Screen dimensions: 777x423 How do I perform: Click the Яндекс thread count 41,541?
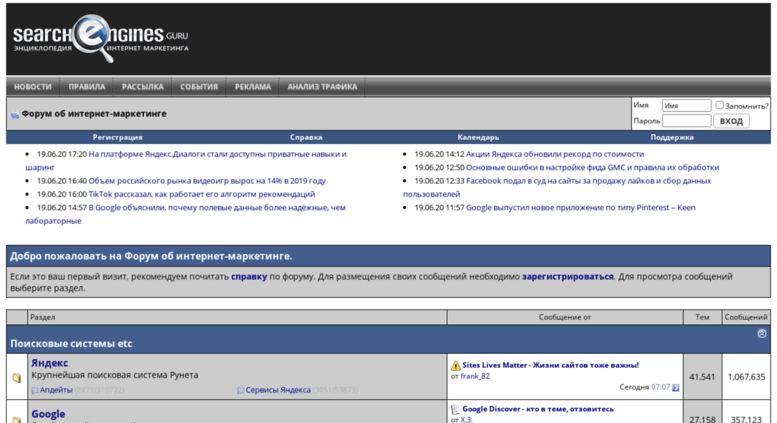click(702, 377)
